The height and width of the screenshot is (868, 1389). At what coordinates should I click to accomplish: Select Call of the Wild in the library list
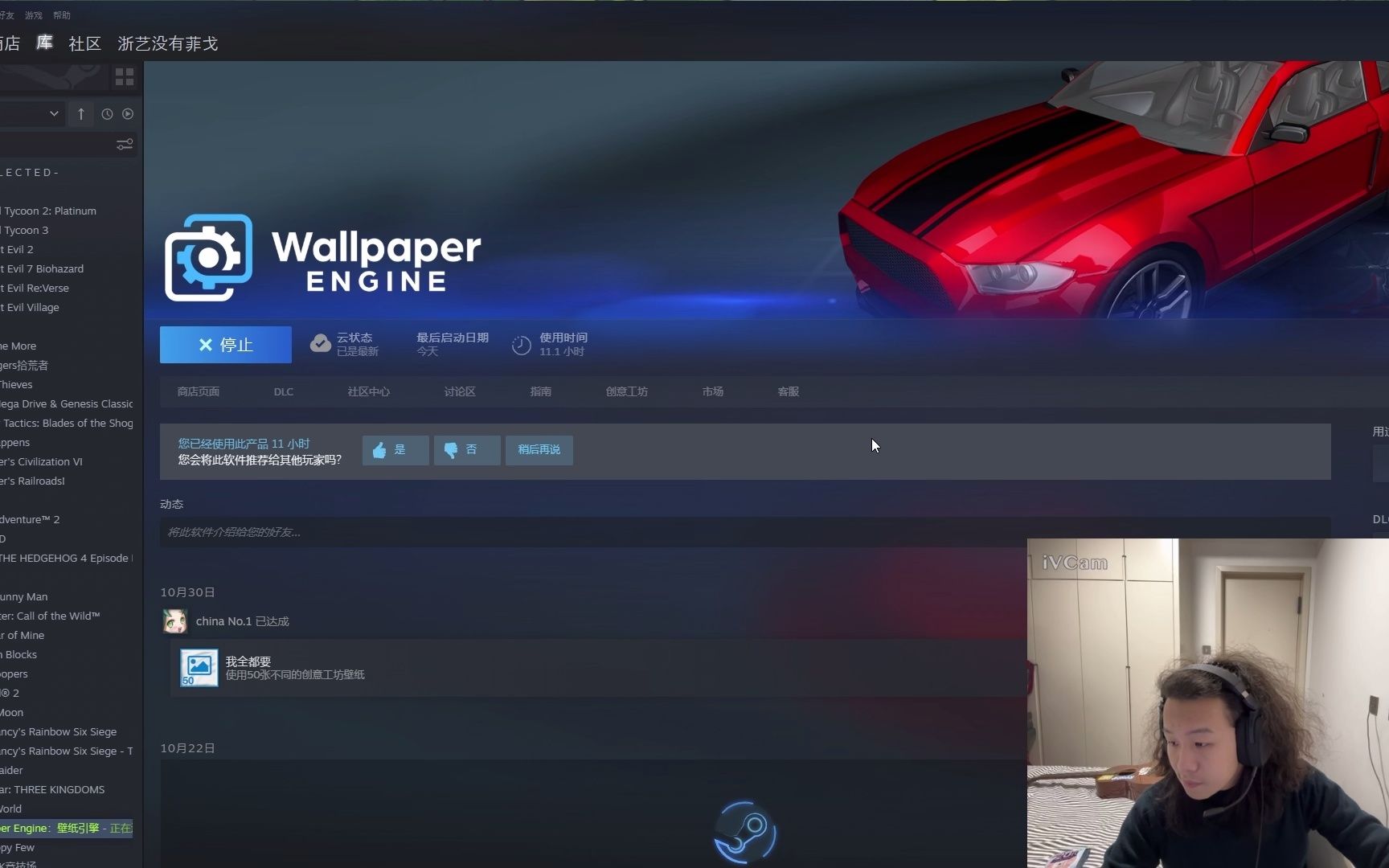67,616
